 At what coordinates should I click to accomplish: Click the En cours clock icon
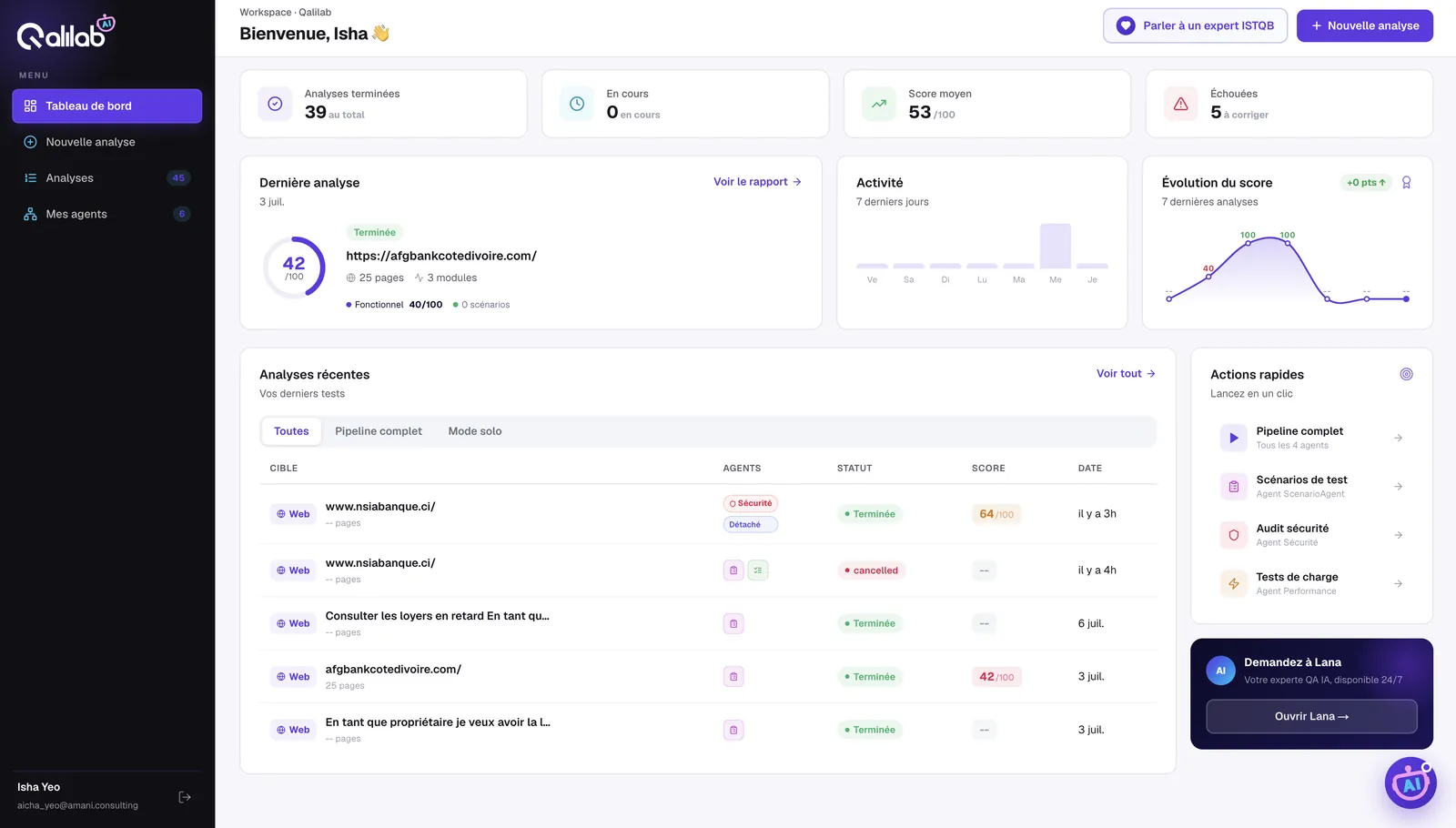coord(577,104)
